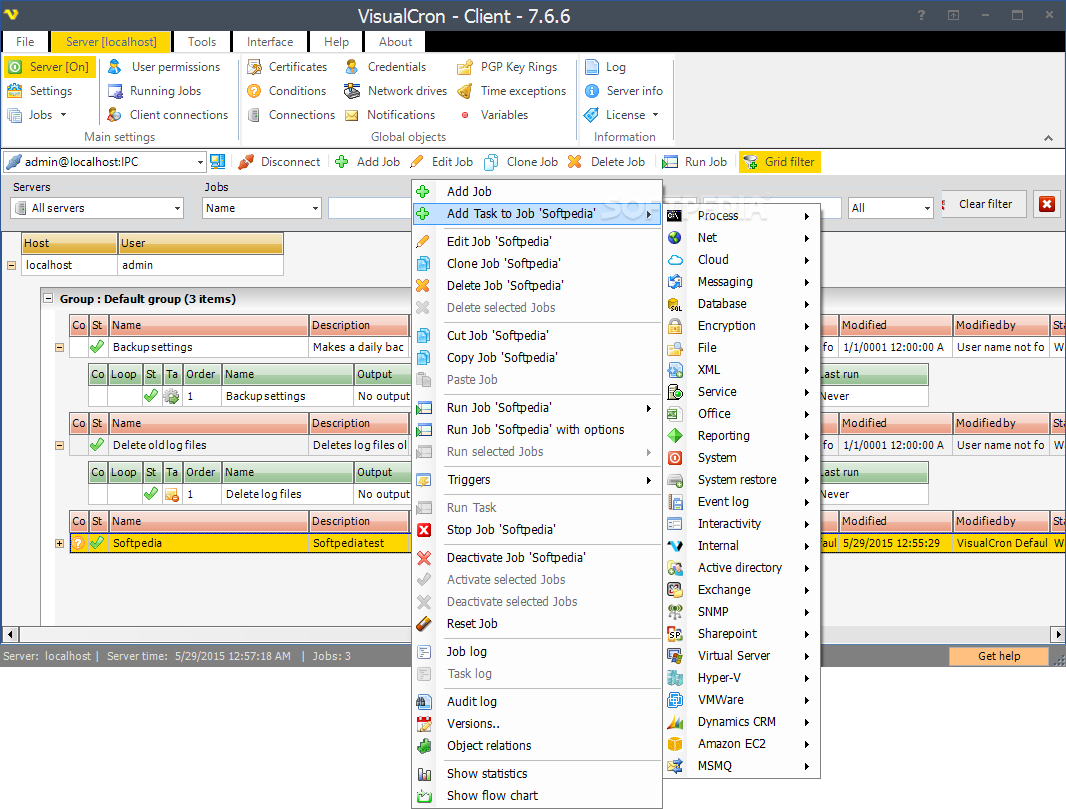The image size is (1066, 809).
Task: Click Clone Job in the toolbar
Action: pos(521,162)
